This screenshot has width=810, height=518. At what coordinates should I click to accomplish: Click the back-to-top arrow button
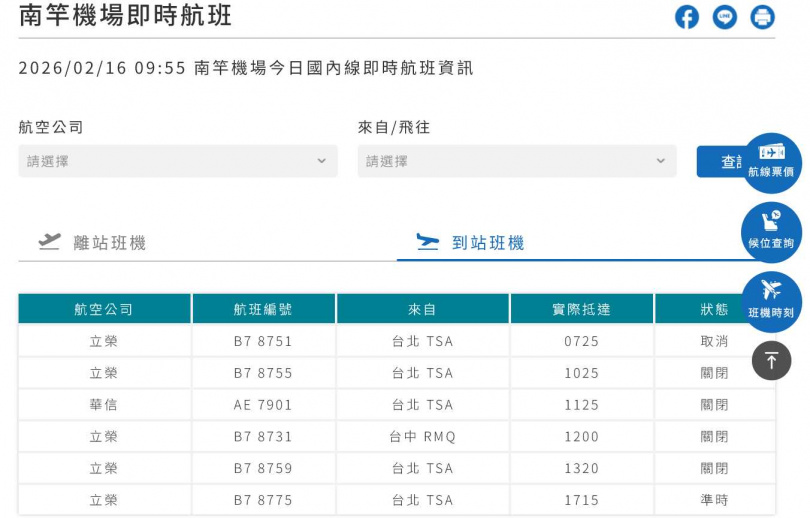point(771,360)
